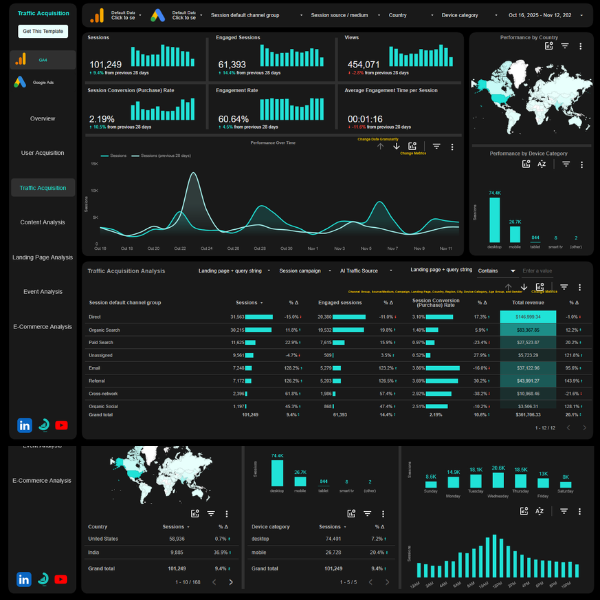Screen dimensions: 600x600
Task: Open optional metrics above Device category table
Action: 351,514
